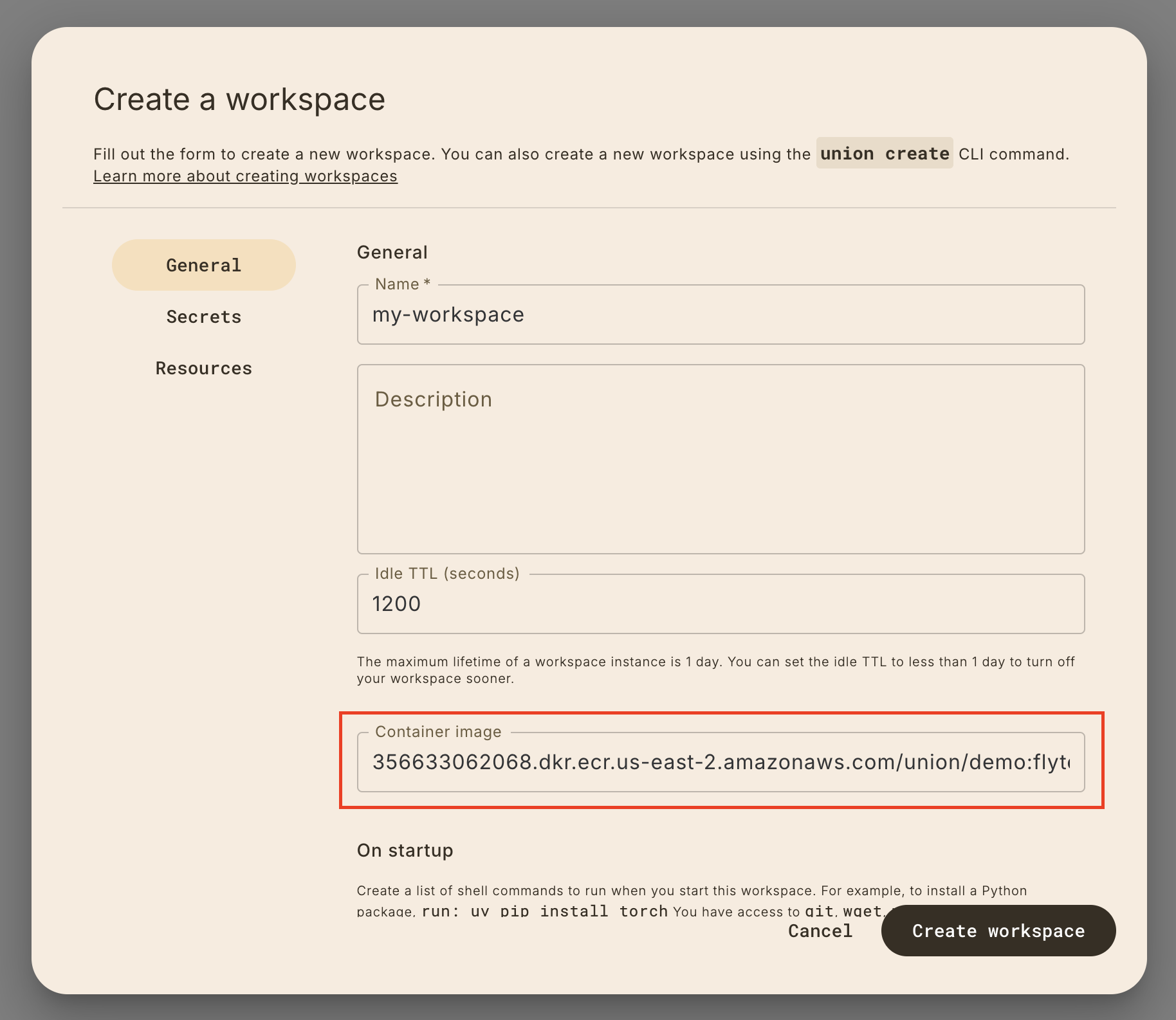1176x1020 pixels.
Task: Click the General section heading above Name
Action: (x=392, y=252)
